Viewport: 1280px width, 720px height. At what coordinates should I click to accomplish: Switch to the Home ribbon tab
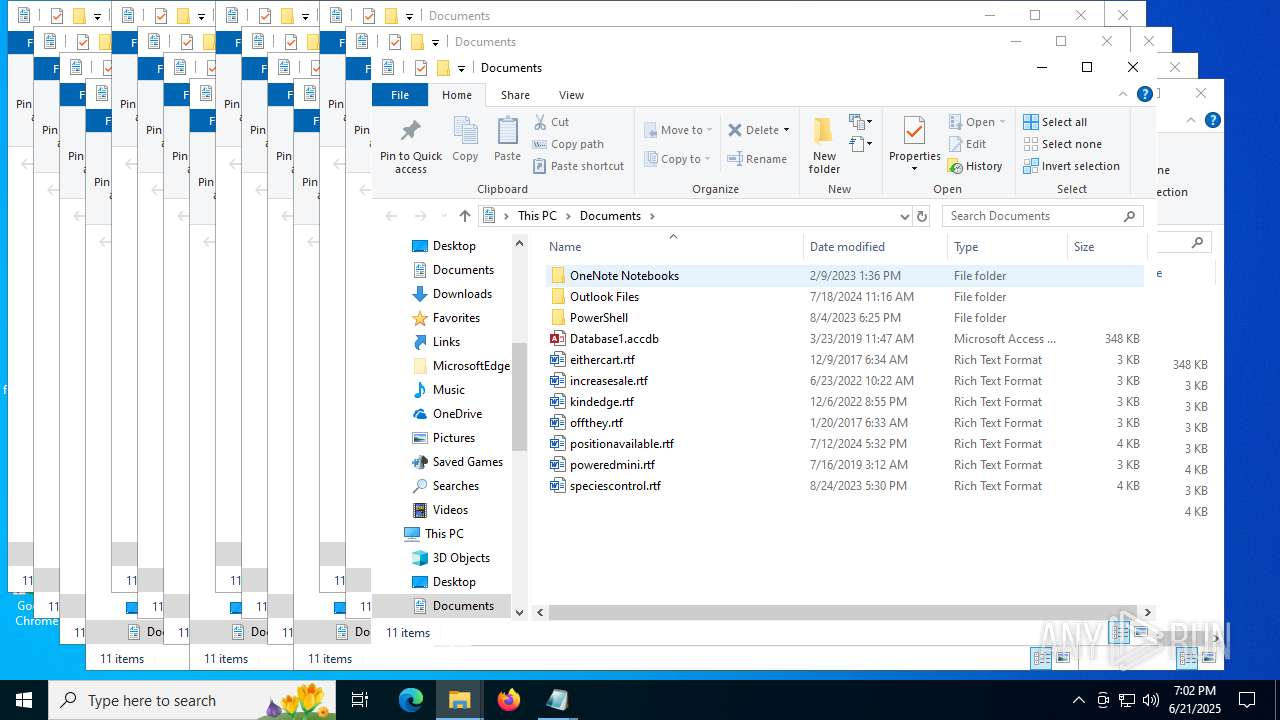(457, 95)
